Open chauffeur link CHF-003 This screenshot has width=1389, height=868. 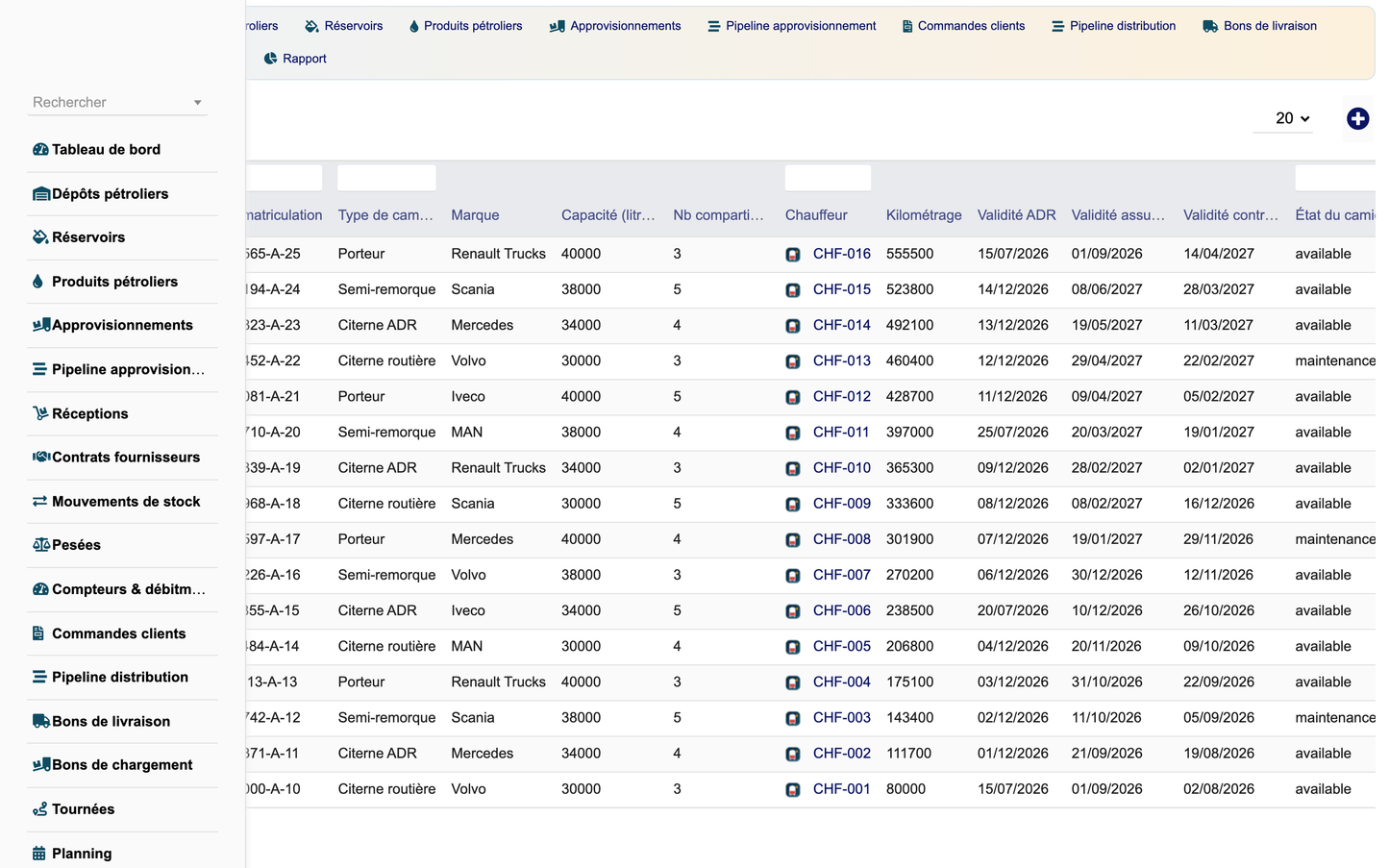click(x=842, y=717)
